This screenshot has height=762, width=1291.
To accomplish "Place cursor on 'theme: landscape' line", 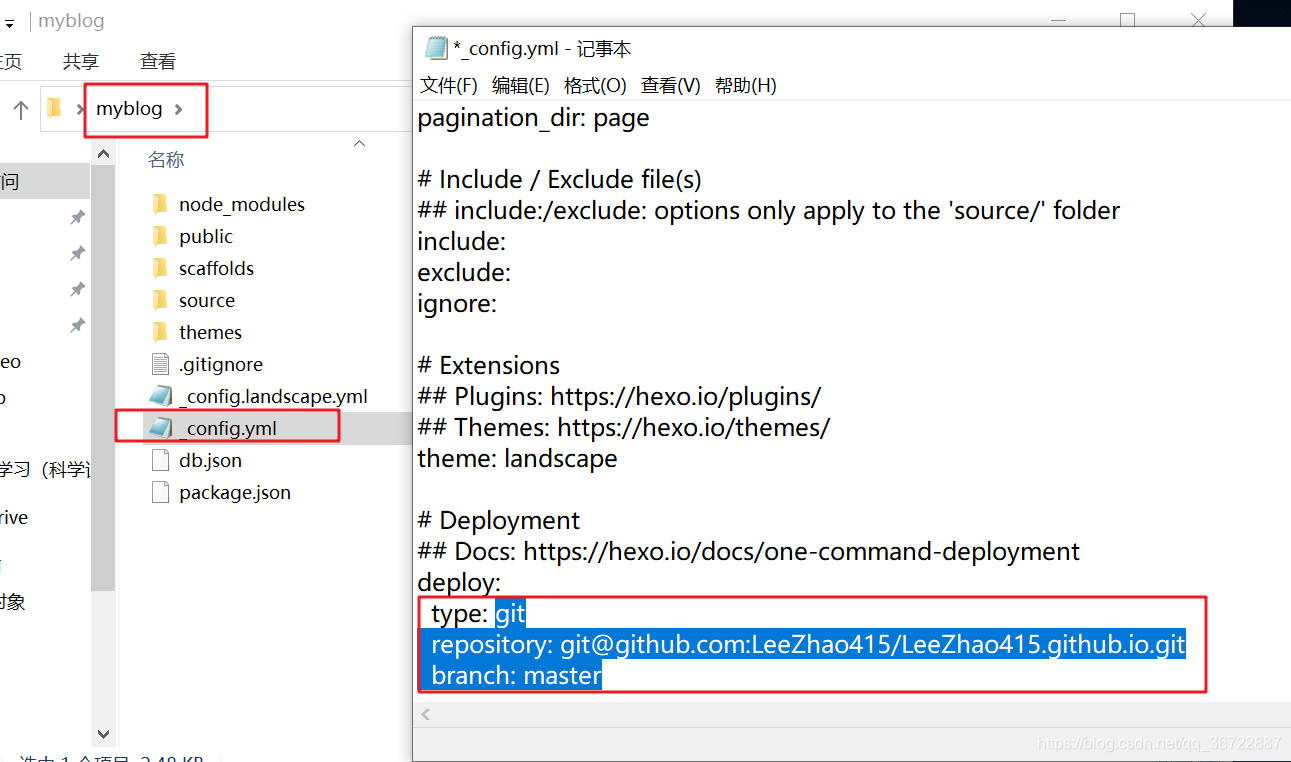I will pos(517,458).
